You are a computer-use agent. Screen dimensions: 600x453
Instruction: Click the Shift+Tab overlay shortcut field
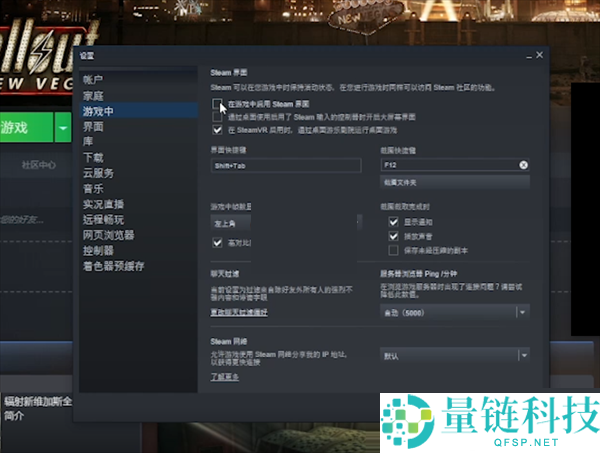click(285, 165)
